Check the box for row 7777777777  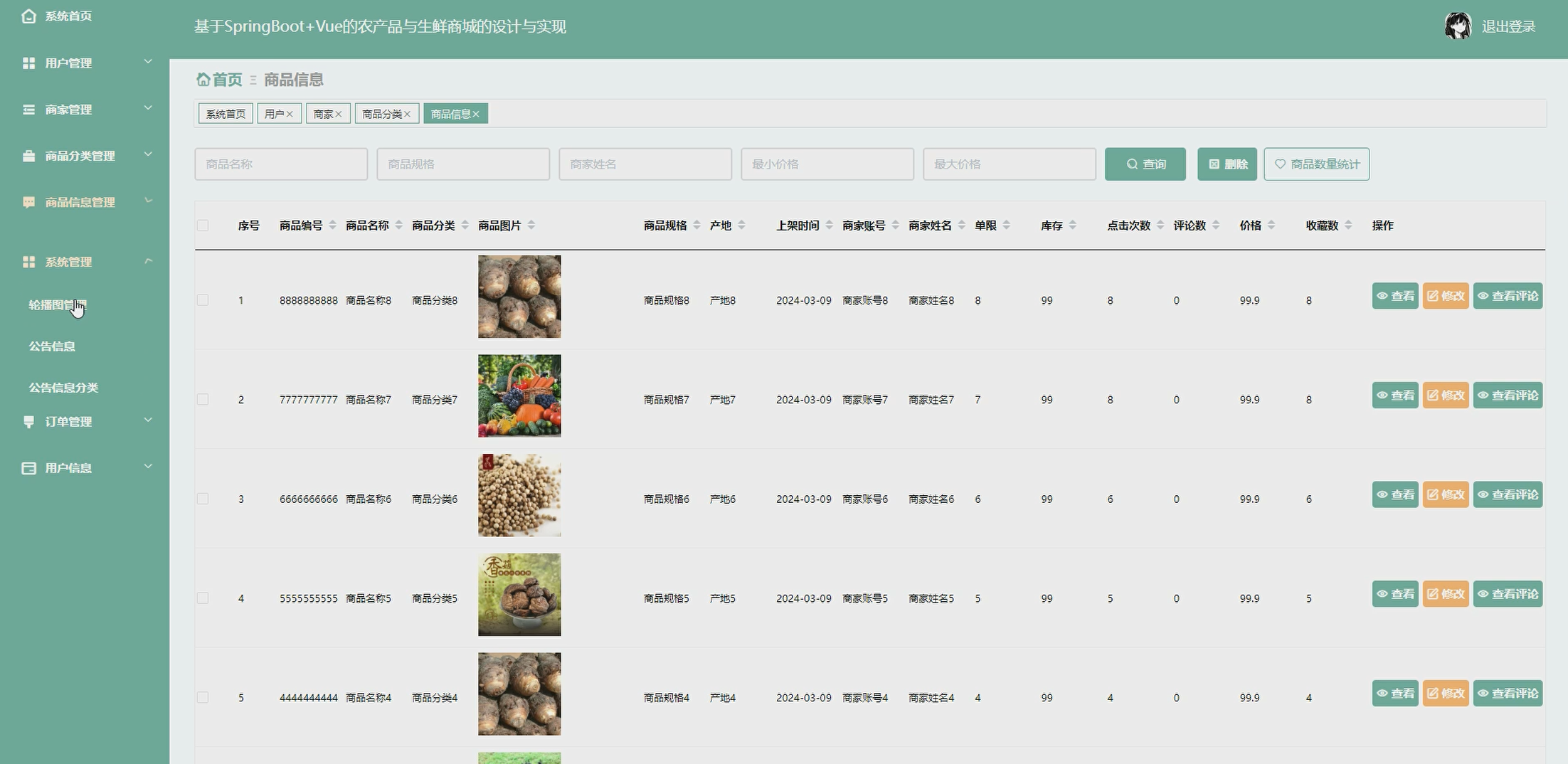point(203,400)
